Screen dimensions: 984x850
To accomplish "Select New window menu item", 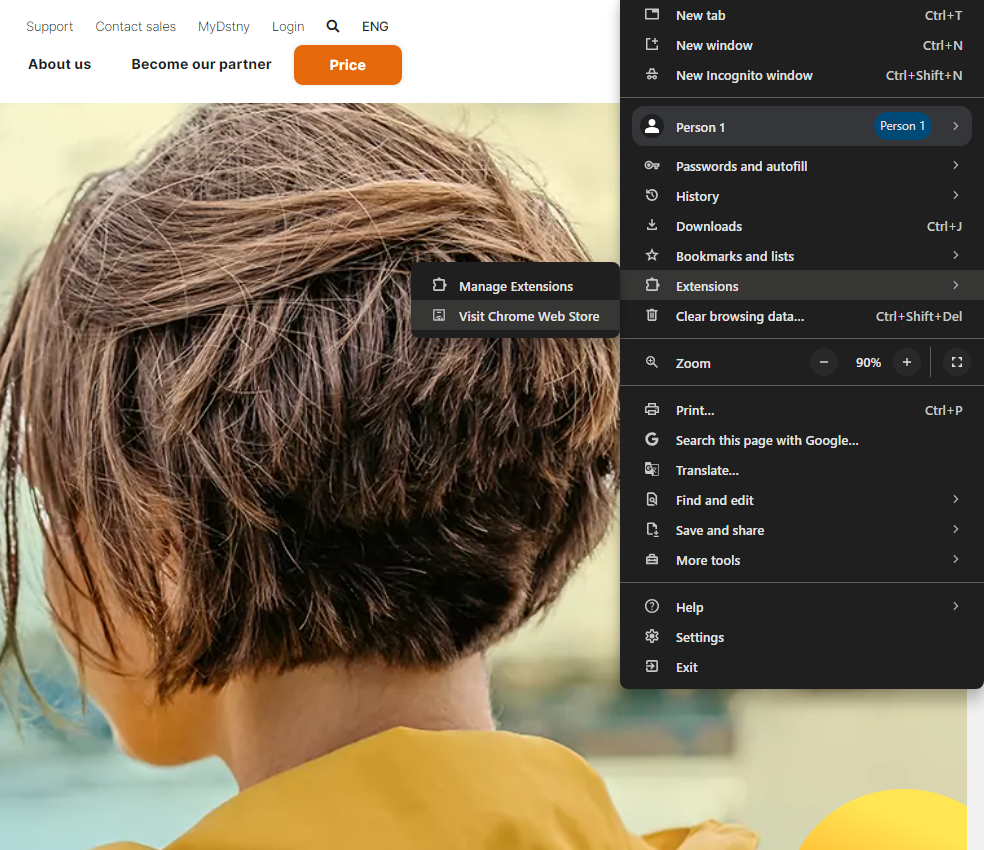I will click(802, 45).
